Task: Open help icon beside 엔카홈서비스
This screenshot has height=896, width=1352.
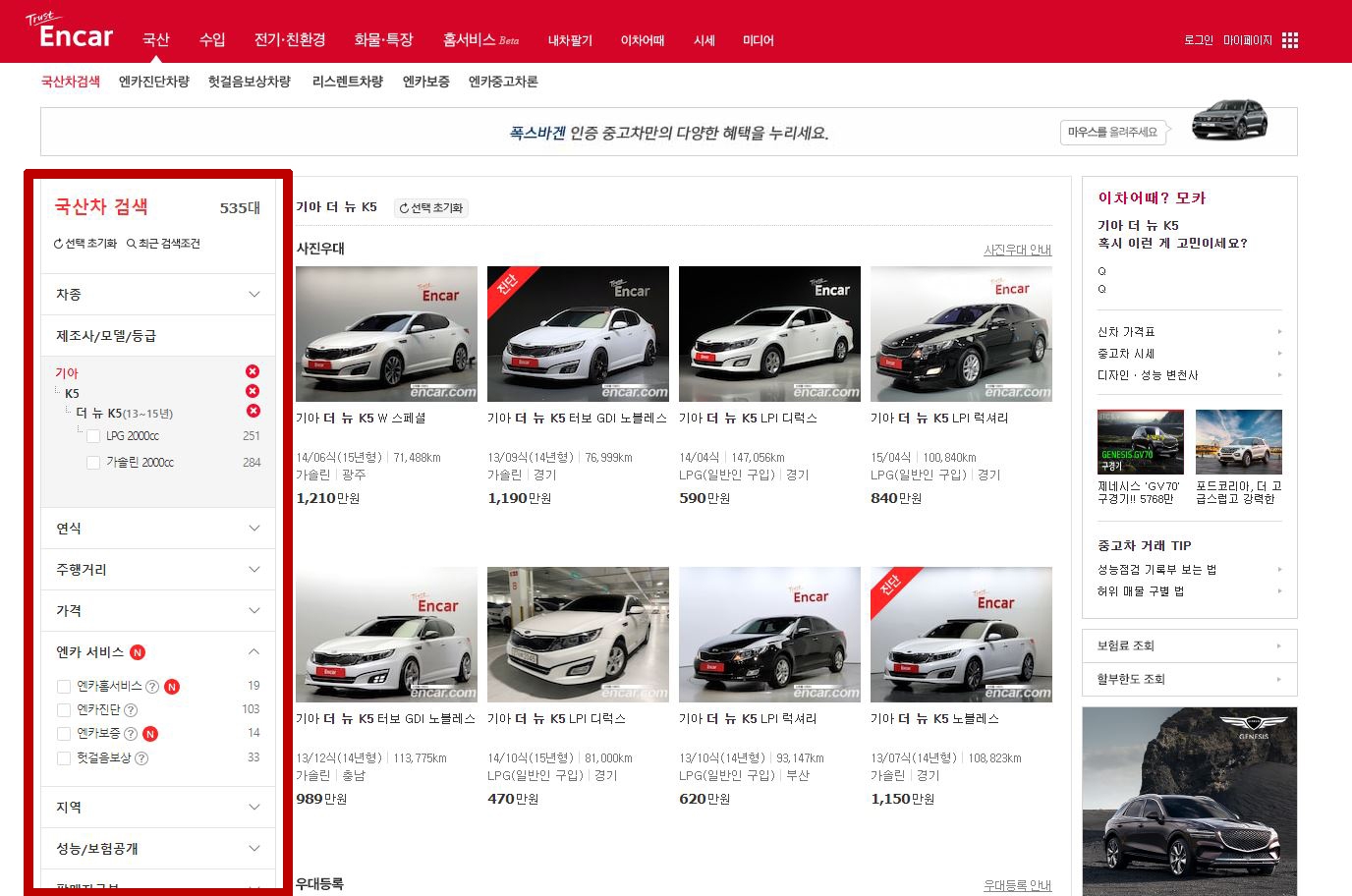Action: coord(152,687)
